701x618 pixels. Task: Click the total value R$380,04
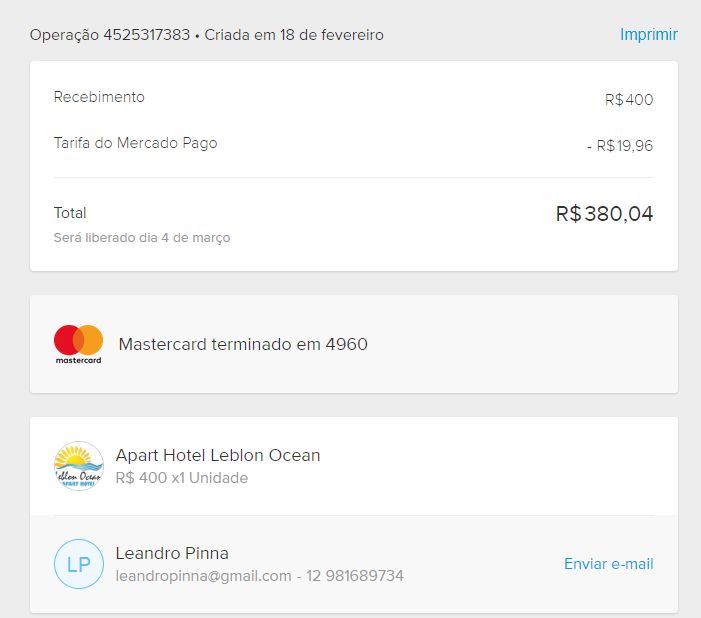[x=604, y=214]
